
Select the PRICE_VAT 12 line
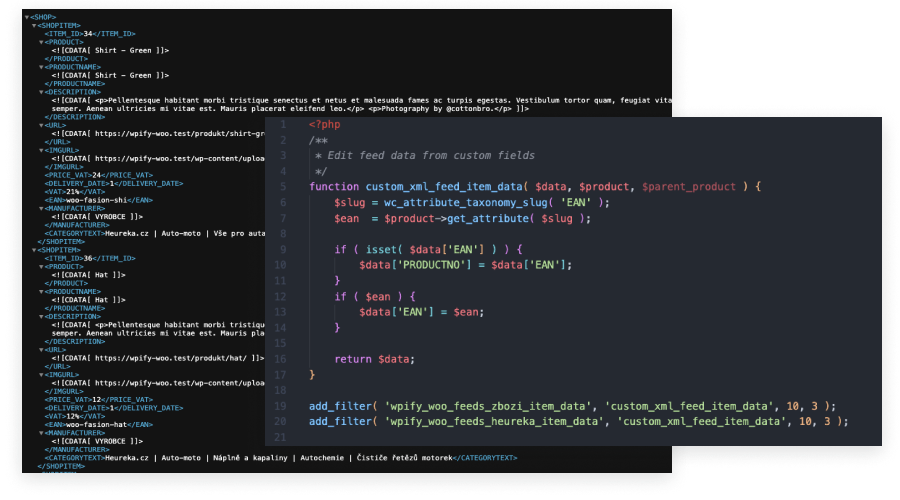click(x=99, y=400)
